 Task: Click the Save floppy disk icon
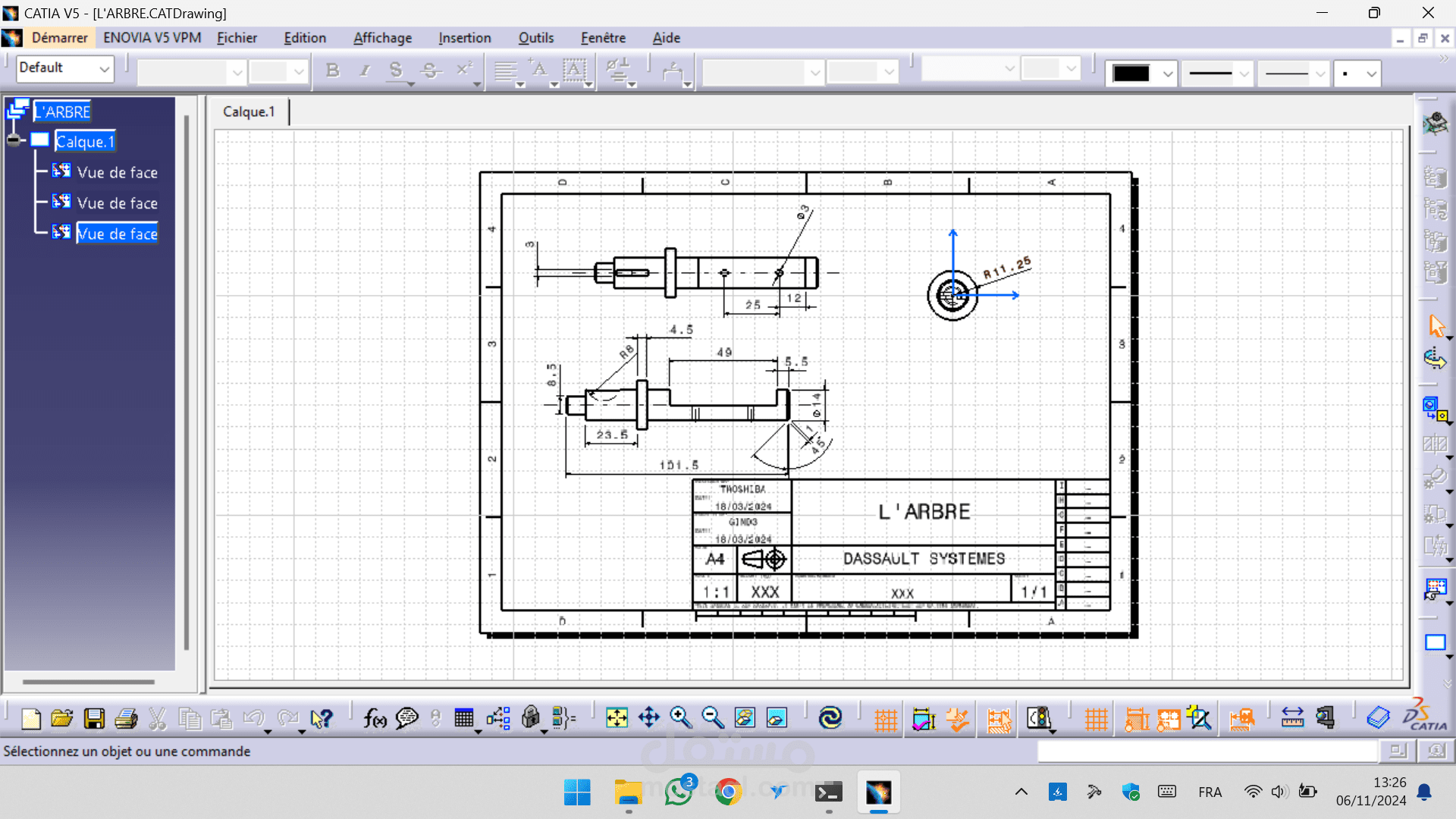(94, 718)
